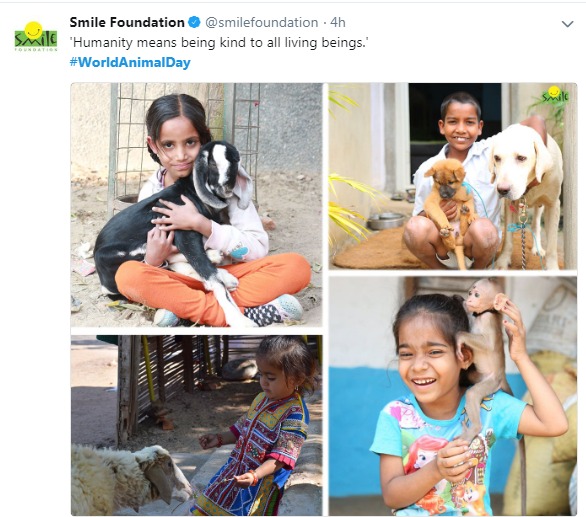Follow the #WorldAnimalDay hashtag

130,62
